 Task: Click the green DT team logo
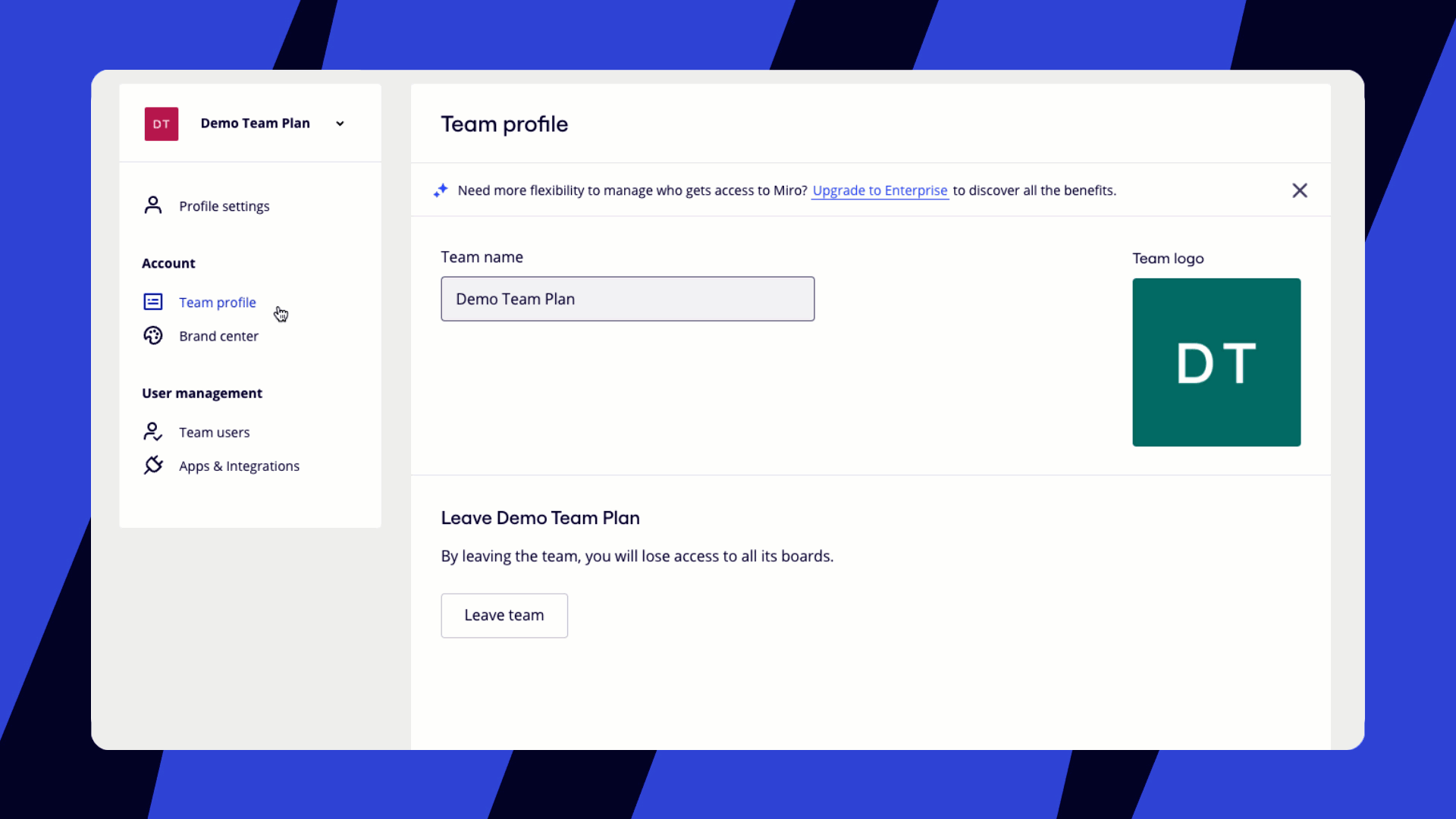pos(1216,362)
